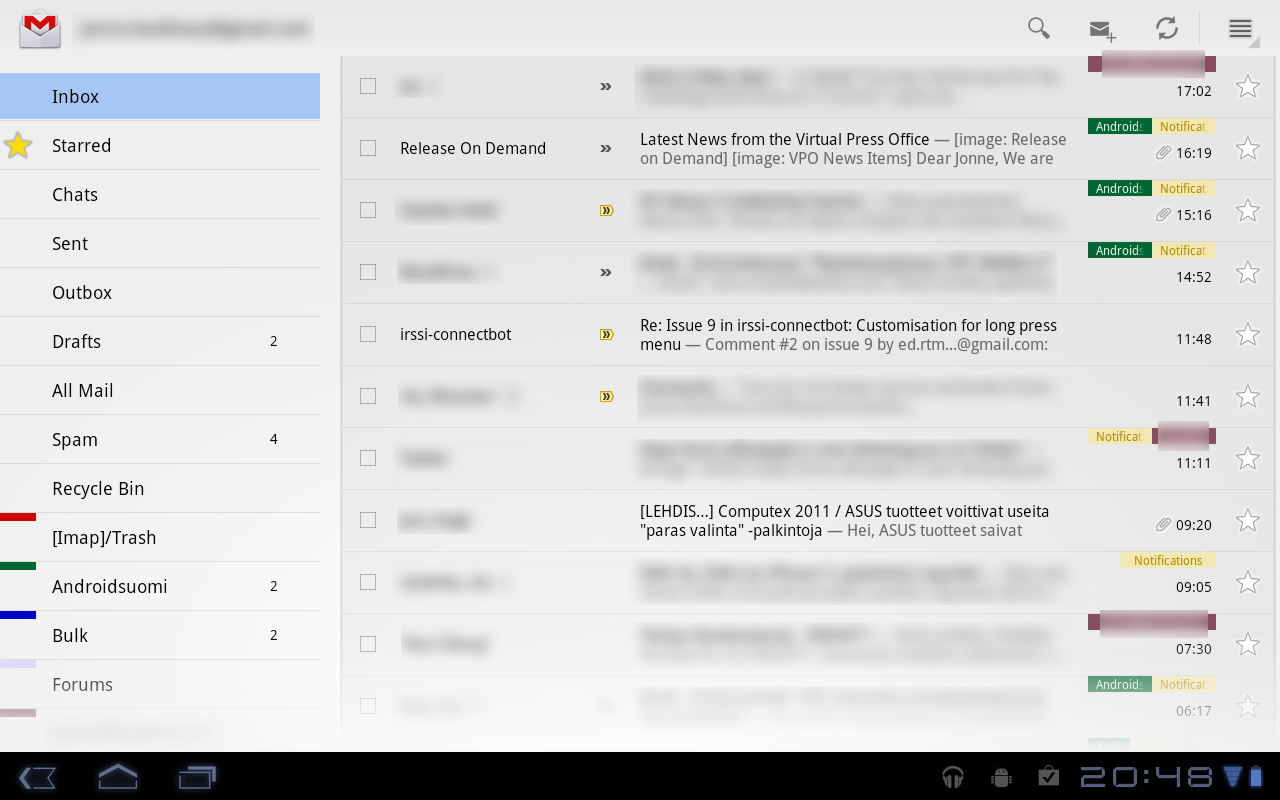The width and height of the screenshot is (1280, 800).
Task: Star the 07:30 email
Action: (1248, 644)
